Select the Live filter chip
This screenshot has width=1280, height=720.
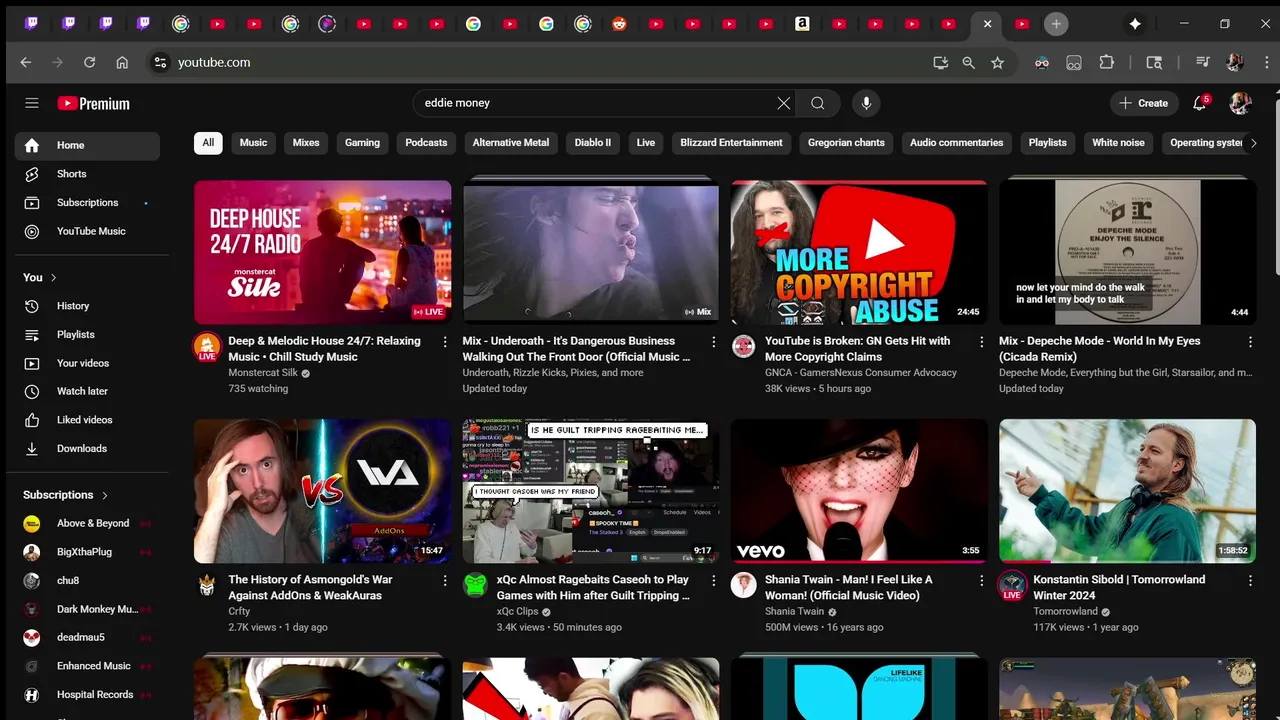point(646,143)
